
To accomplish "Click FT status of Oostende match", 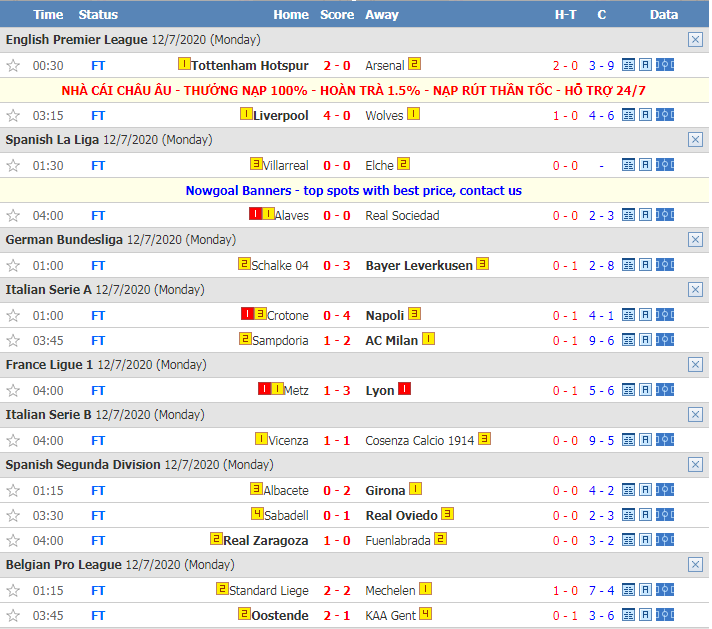I will coord(98,615).
